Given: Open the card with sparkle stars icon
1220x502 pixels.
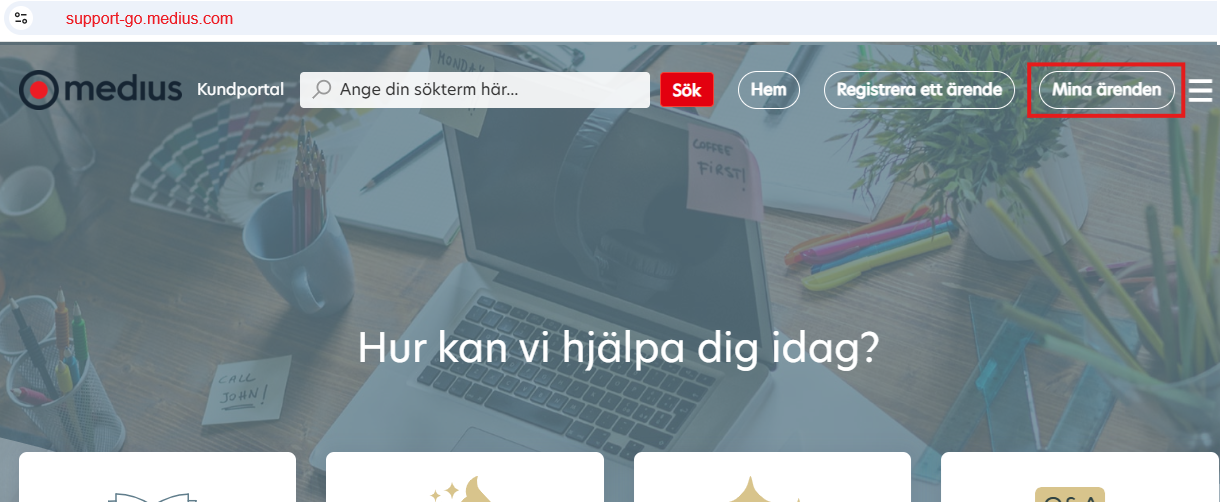Looking at the screenshot, I should [x=464, y=477].
